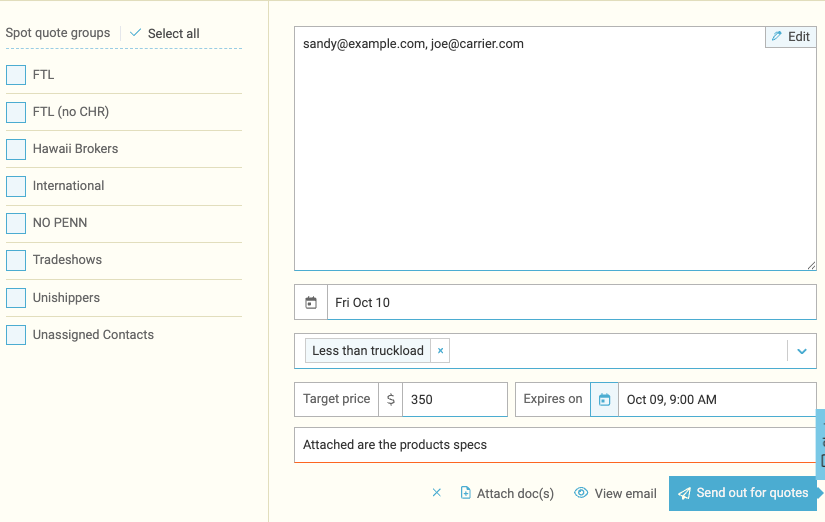
Task: Tick the Hawaii Brokers checkbox
Action: 16,149
